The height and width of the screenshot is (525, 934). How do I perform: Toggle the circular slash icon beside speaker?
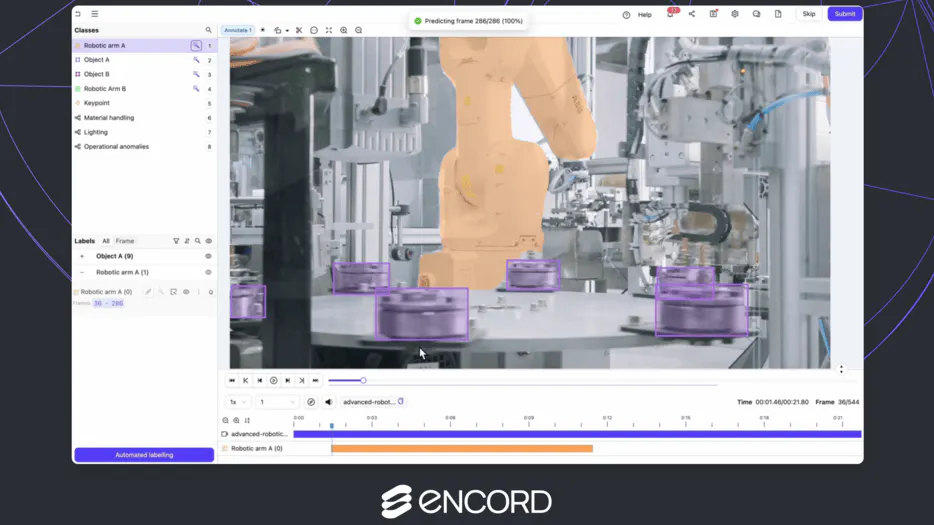point(311,402)
